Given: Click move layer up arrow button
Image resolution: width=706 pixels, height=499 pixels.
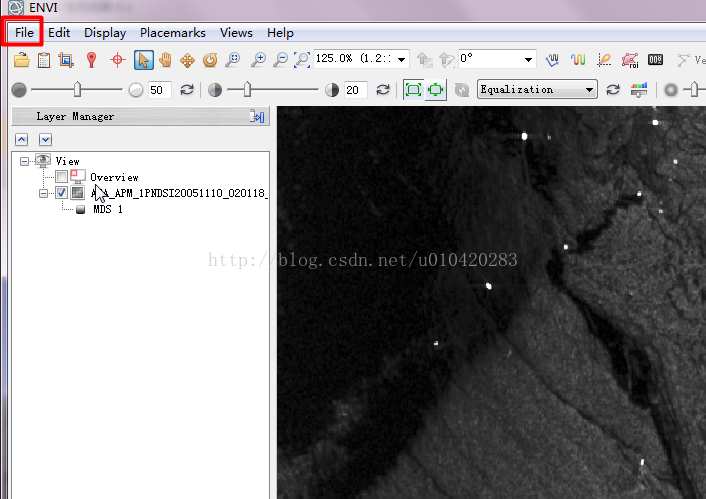Looking at the screenshot, I should pyautogui.click(x=22, y=140).
